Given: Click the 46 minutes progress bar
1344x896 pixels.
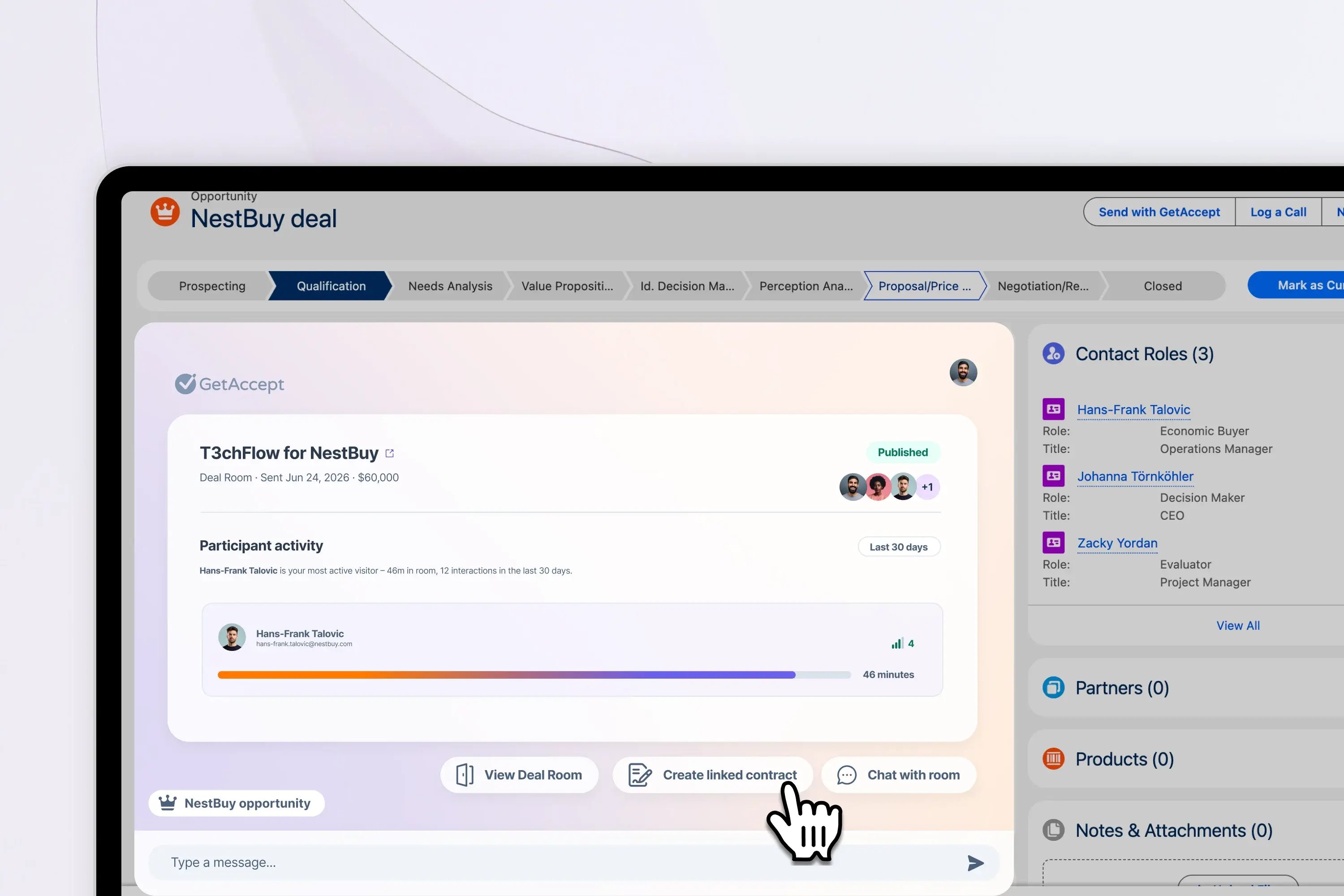Looking at the screenshot, I should click(534, 675).
